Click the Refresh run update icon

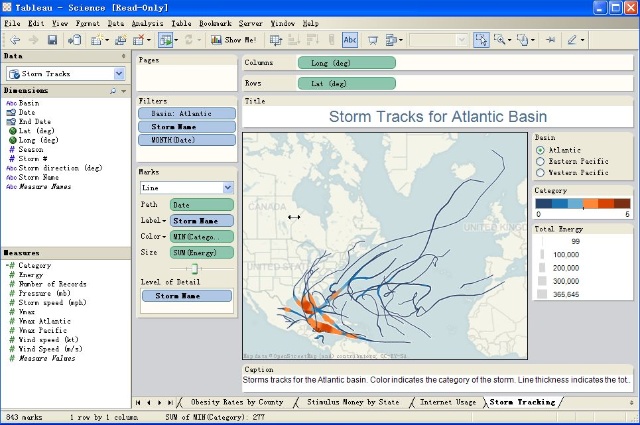coord(189,40)
